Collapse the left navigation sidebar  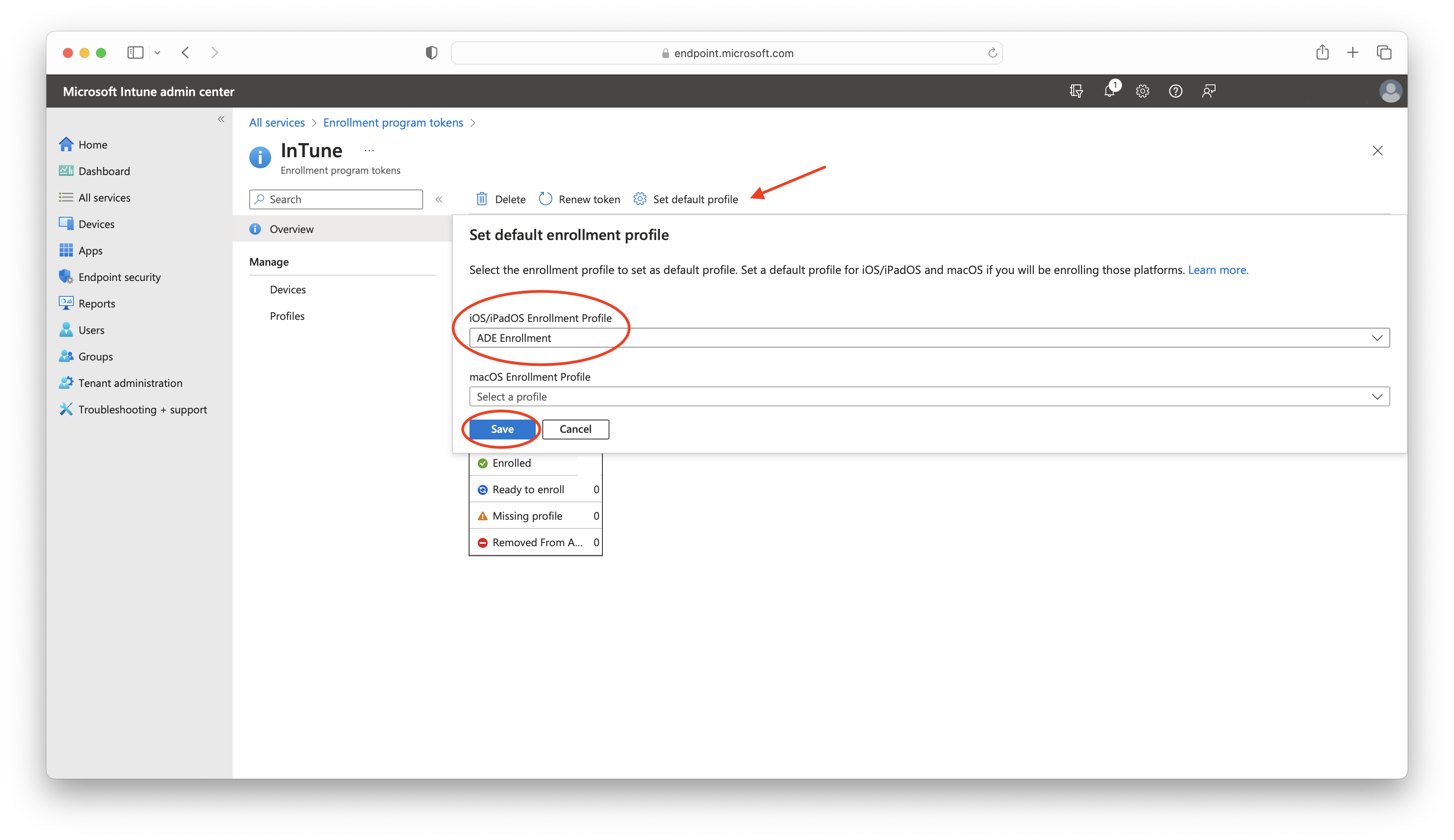click(221, 119)
